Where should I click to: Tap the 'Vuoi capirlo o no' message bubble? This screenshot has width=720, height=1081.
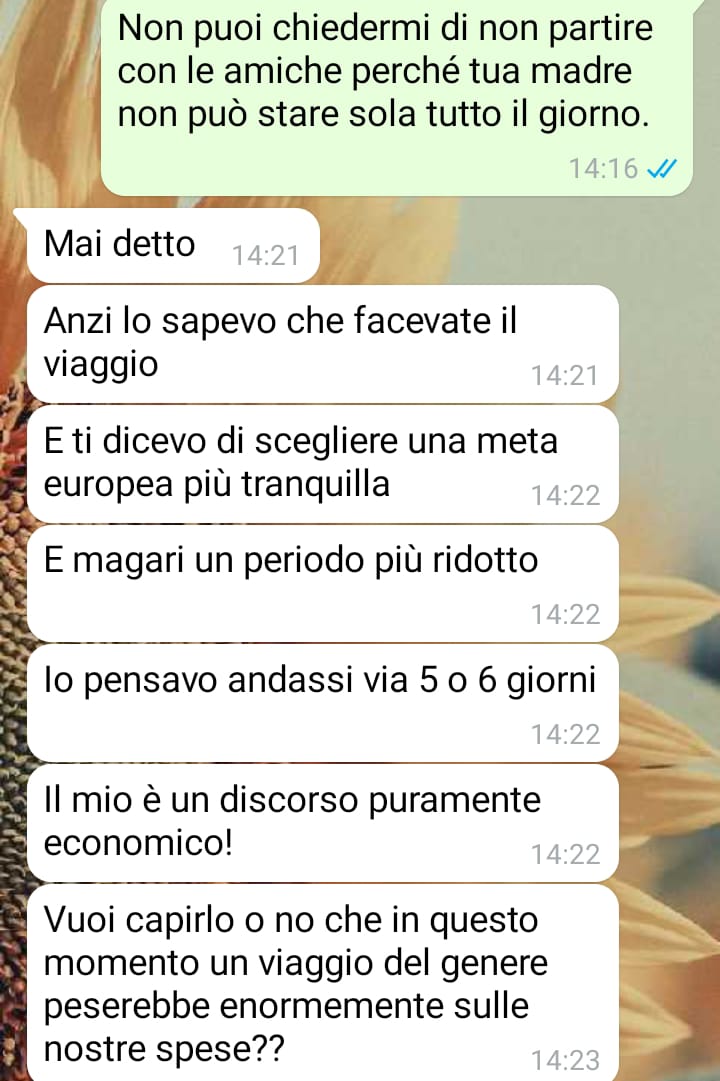(323, 983)
